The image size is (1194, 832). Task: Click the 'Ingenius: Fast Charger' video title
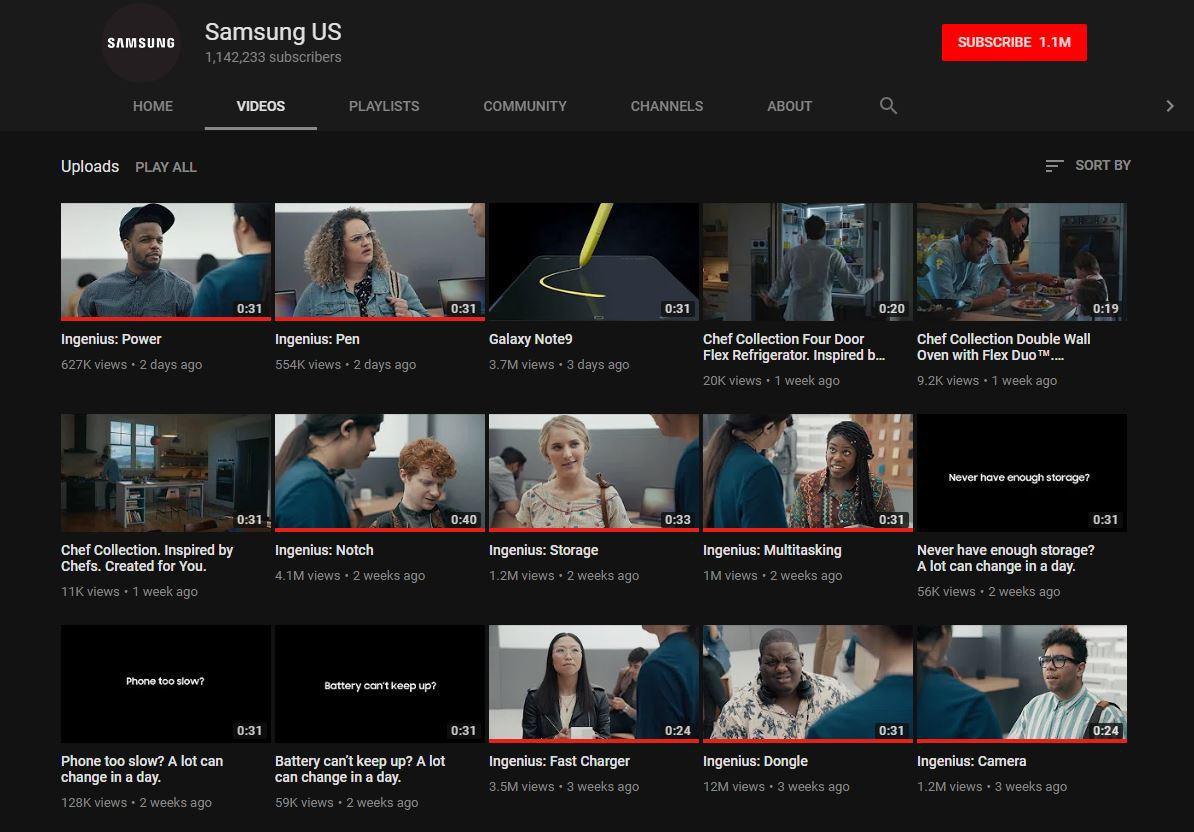coord(560,760)
